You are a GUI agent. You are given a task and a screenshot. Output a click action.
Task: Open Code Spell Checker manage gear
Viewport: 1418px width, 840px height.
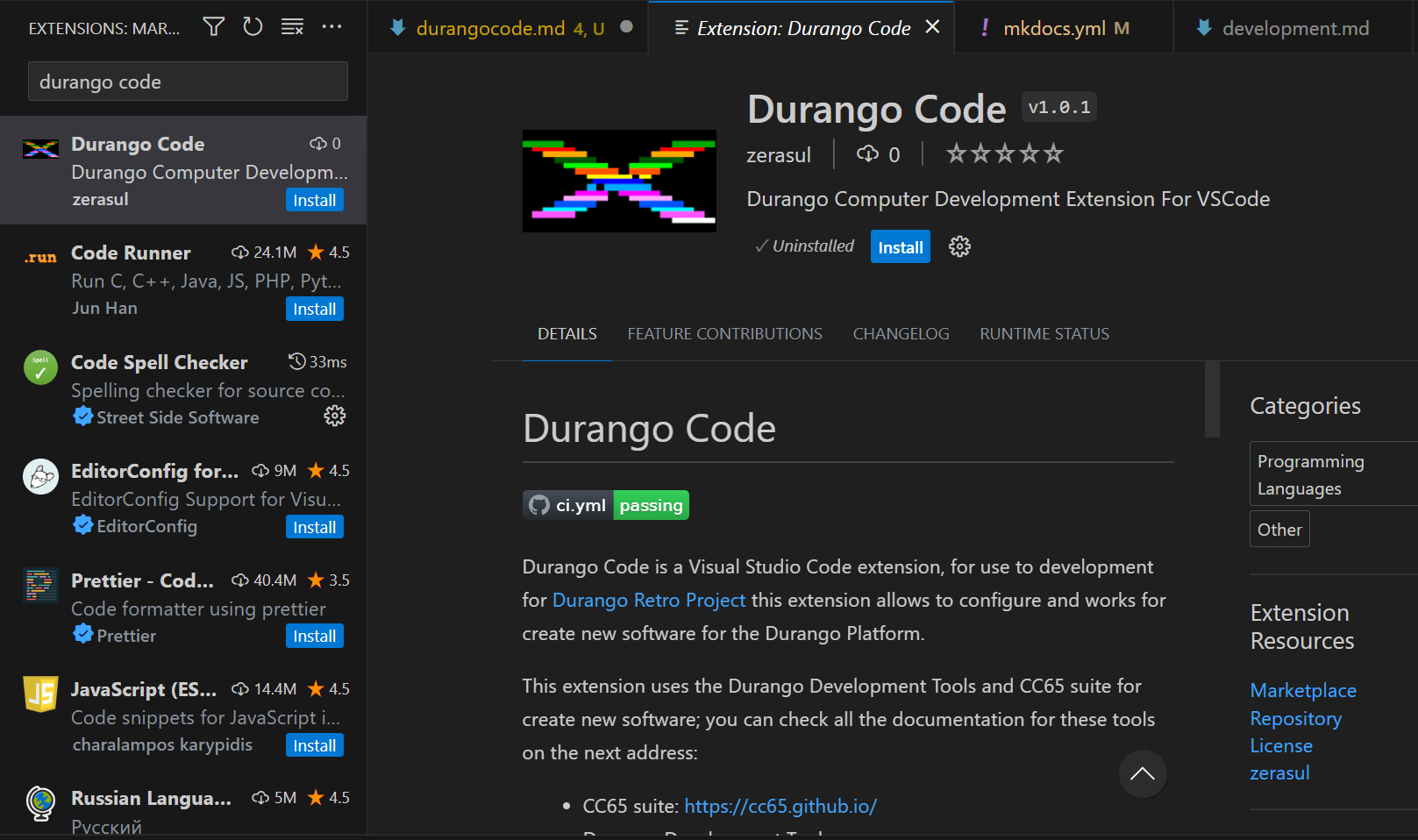point(334,416)
